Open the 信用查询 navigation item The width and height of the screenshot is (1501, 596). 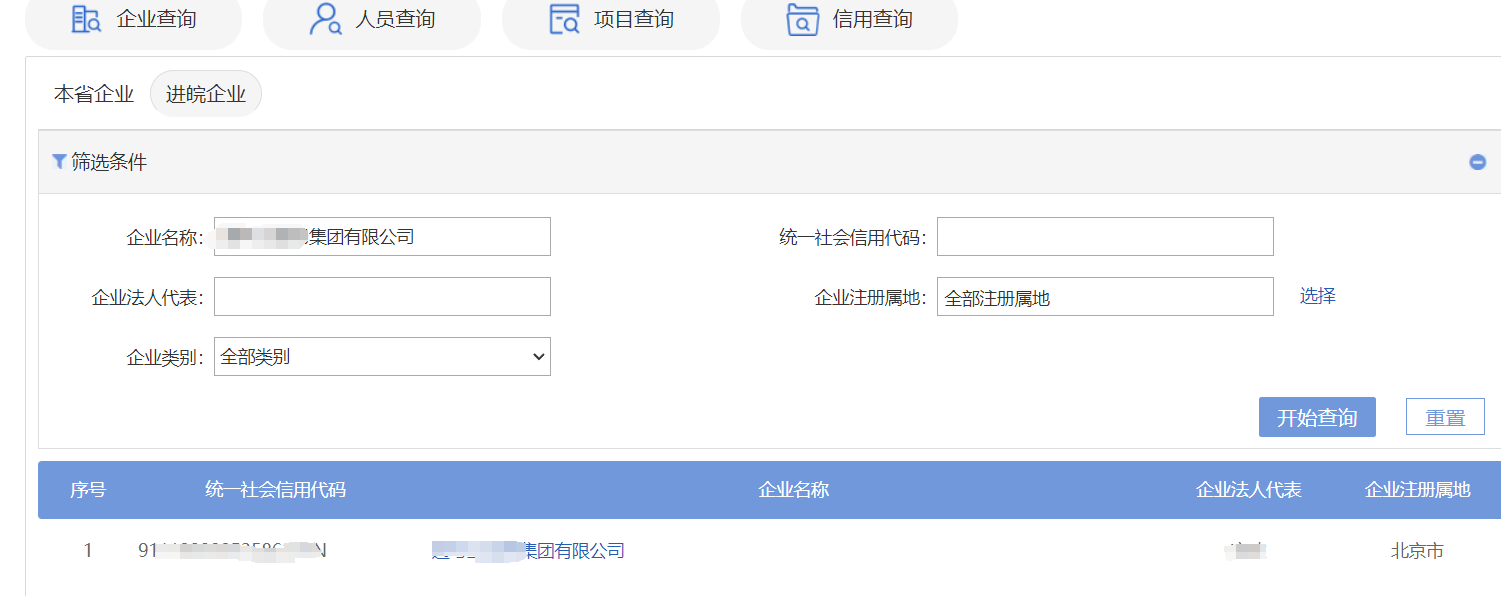[x=849, y=19]
